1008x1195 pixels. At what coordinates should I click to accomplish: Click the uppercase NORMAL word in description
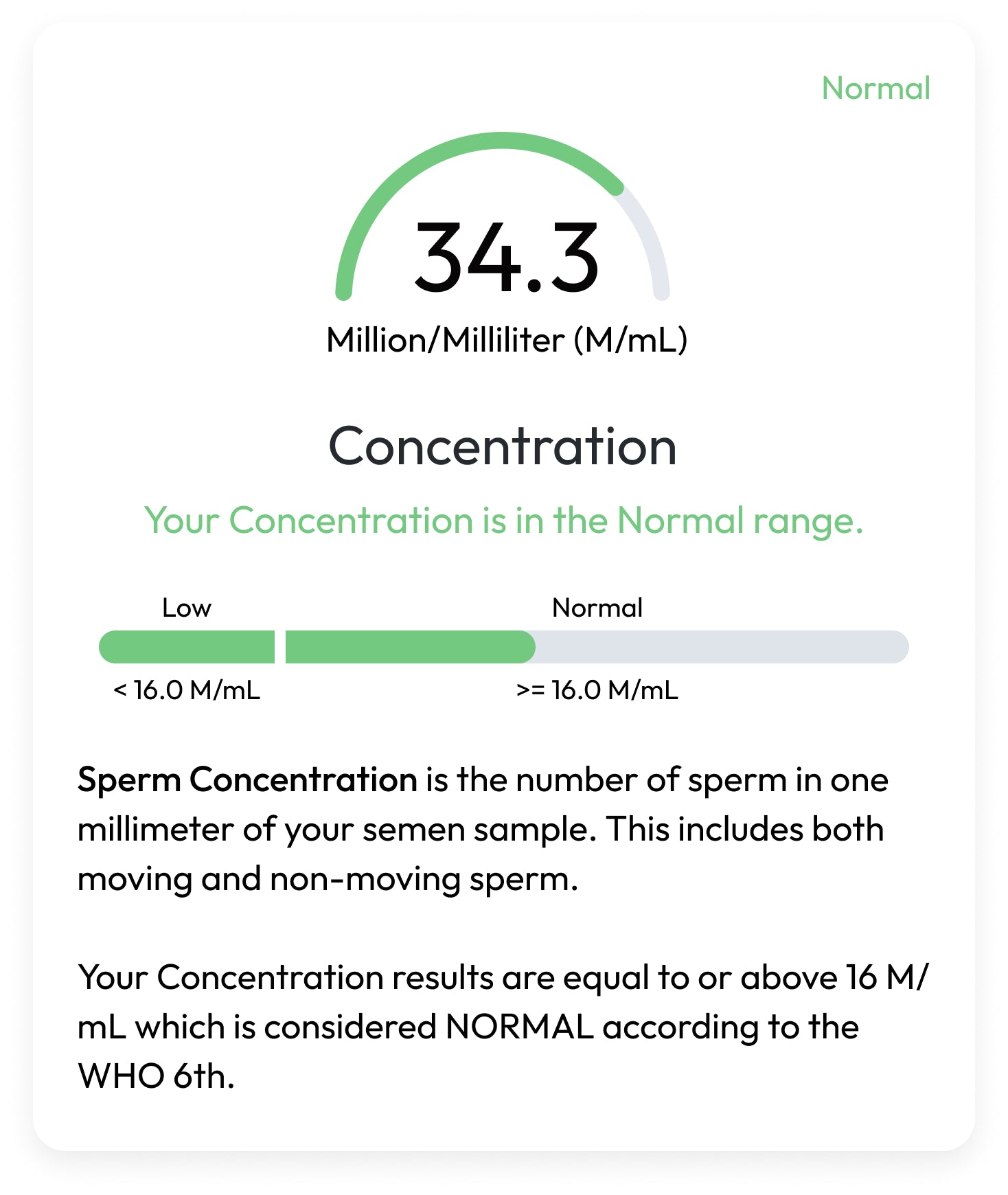click(x=519, y=1027)
